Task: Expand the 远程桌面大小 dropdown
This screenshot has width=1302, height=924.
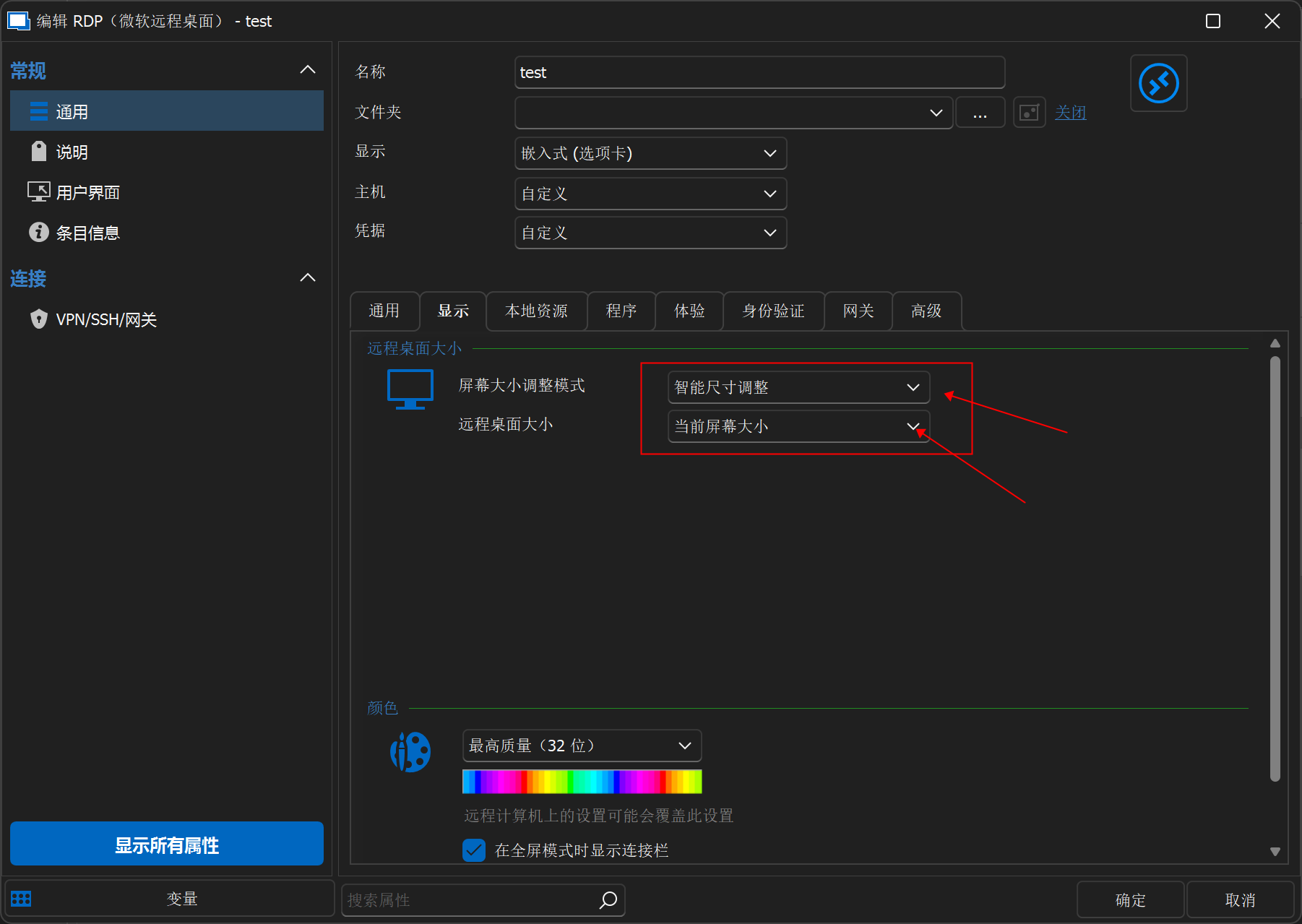Action: 798,426
